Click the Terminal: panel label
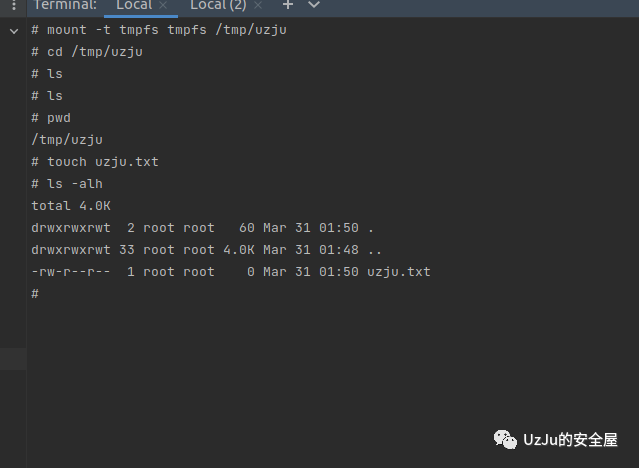 (x=65, y=5)
